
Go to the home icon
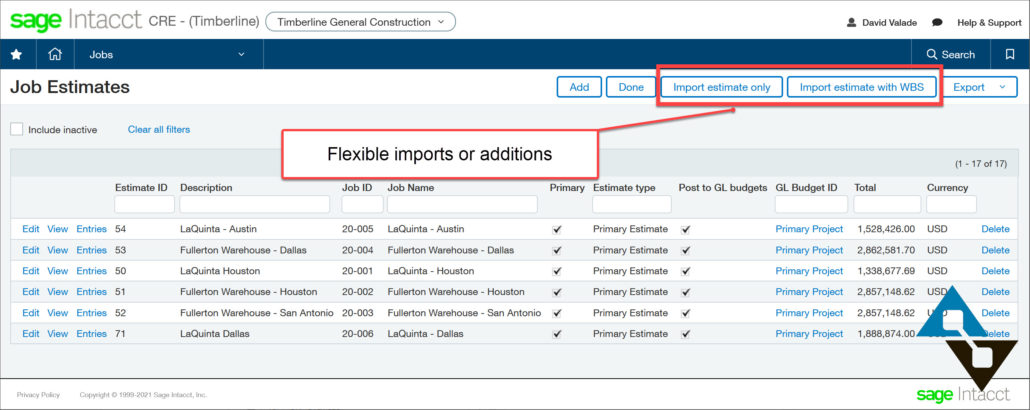point(55,55)
